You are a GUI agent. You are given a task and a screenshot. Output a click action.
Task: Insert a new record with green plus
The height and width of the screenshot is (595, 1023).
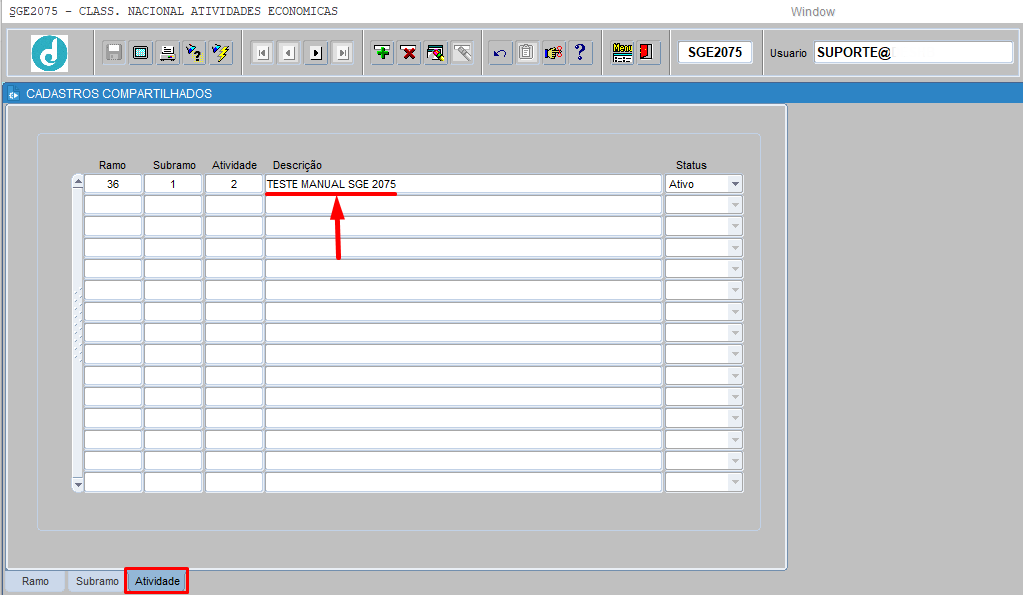click(x=382, y=53)
